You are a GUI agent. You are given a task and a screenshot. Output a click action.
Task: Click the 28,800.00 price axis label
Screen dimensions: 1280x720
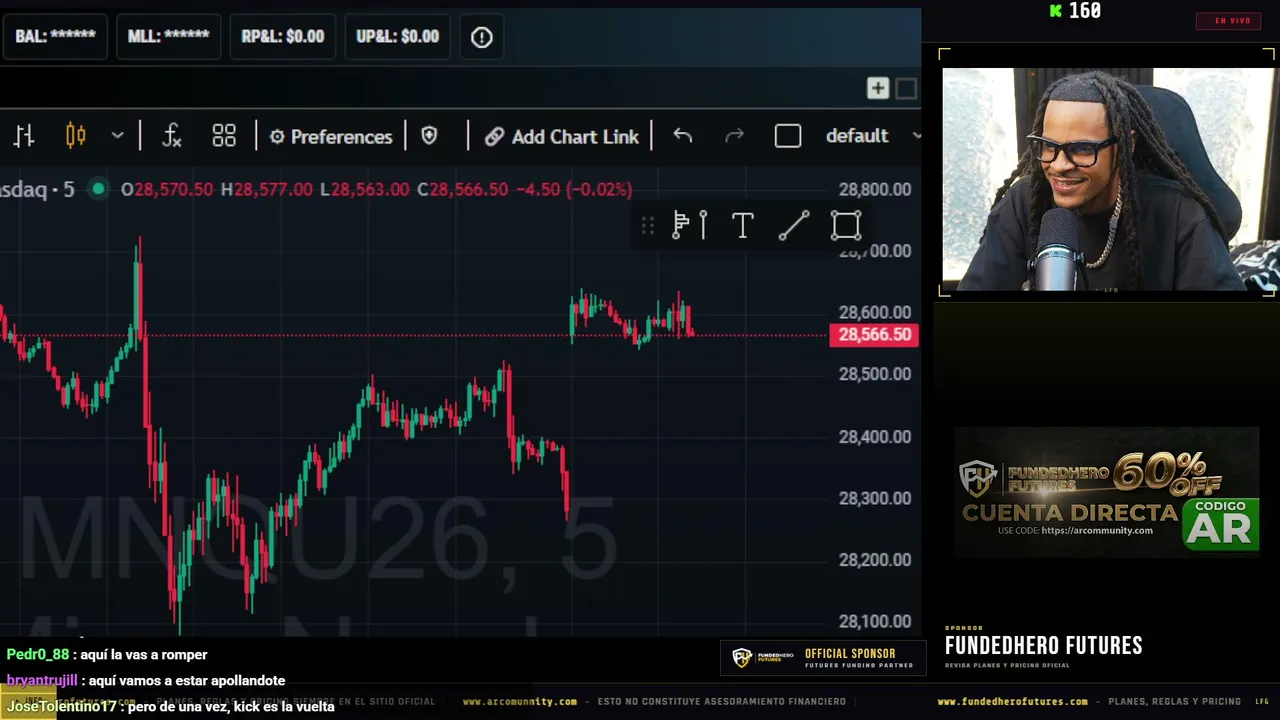pyautogui.click(x=875, y=189)
